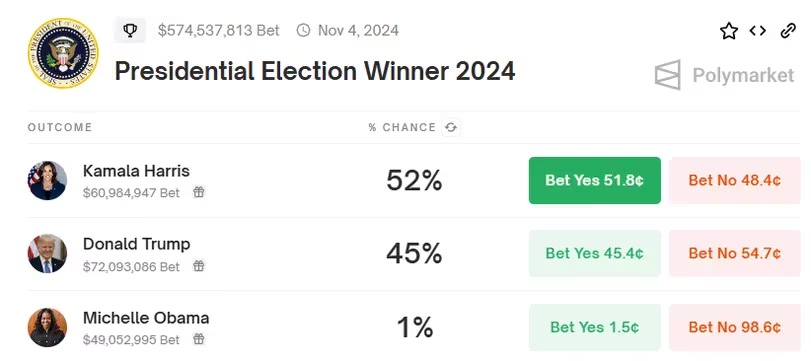Click Kamala Harris avatar thumbnail
This screenshot has width=811, height=361.
click(47, 180)
